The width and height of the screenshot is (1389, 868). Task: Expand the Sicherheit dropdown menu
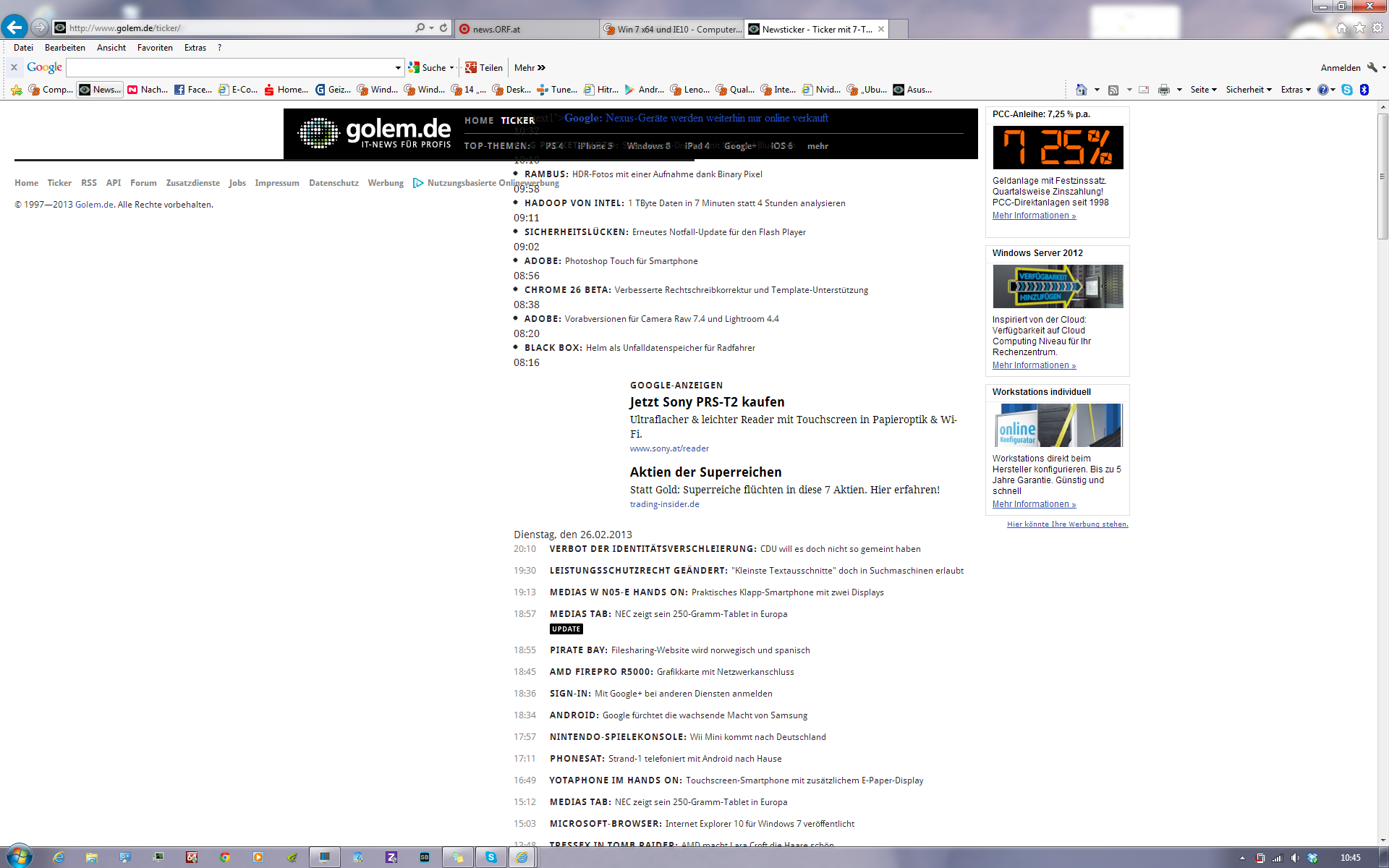1249,90
